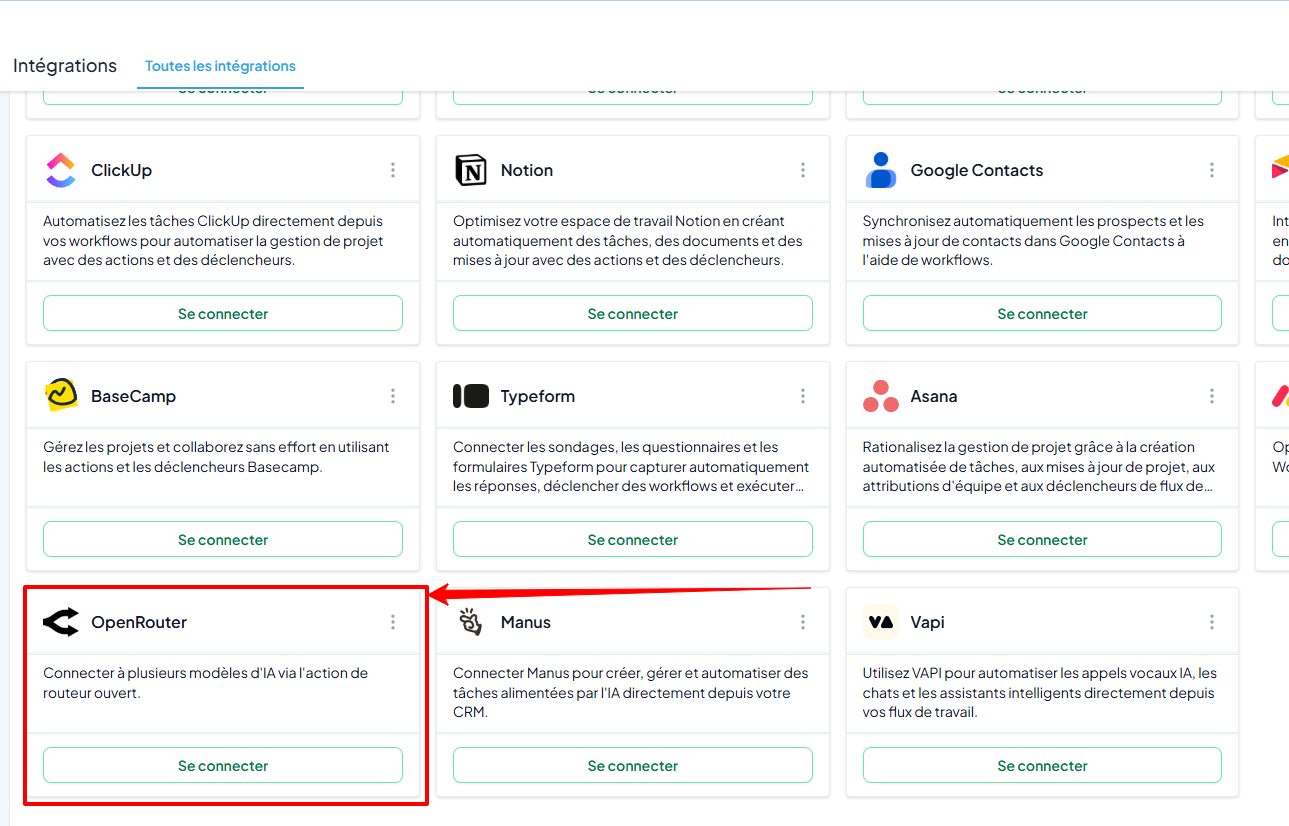Open the Asana card options menu
The height and width of the screenshot is (826, 1289).
pyautogui.click(x=1212, y=396)
